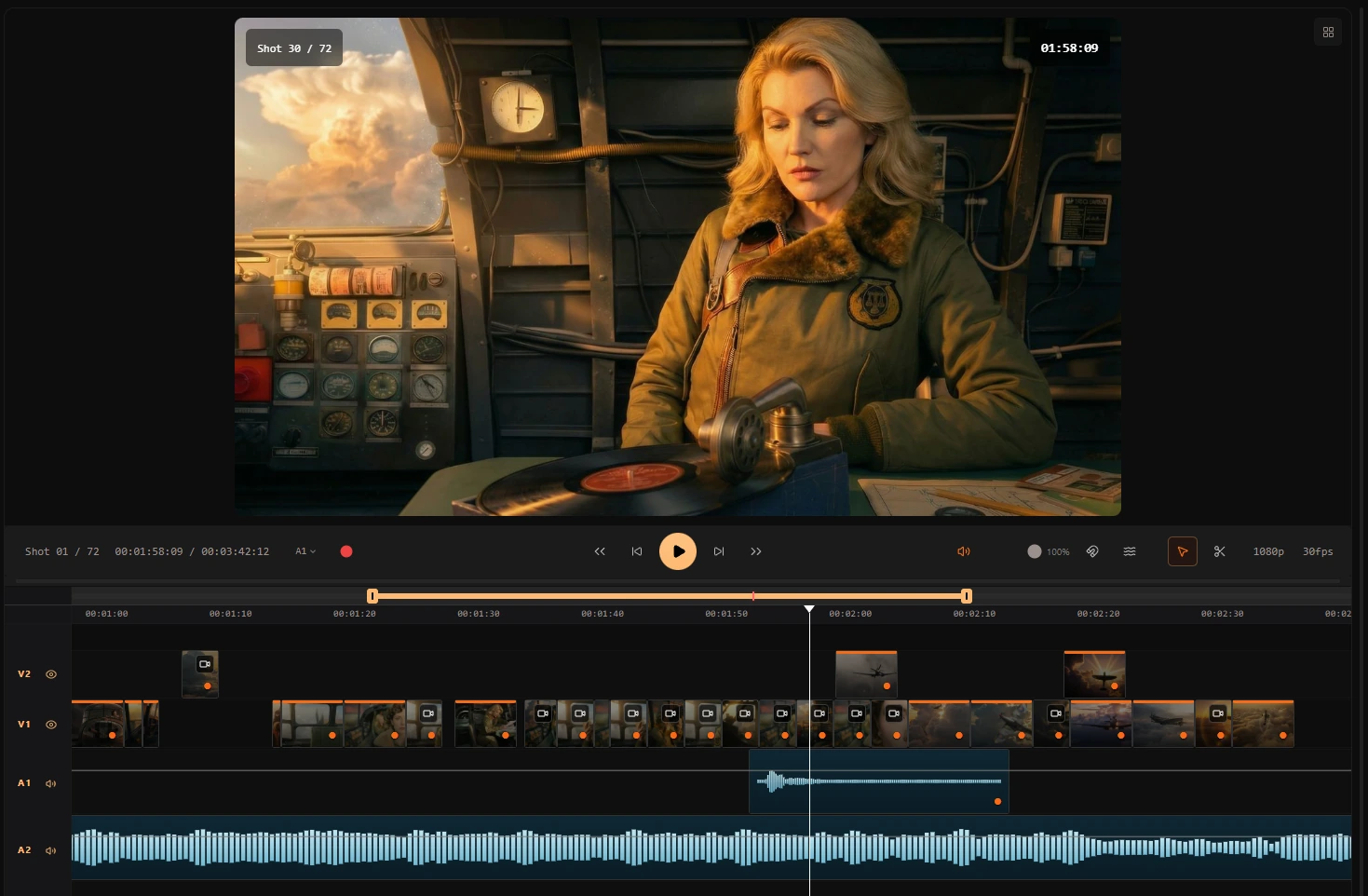This screenshot has height=896, width=1368.
Task: Open the A1 track dropdown
Action: click(x=305, y=551)
